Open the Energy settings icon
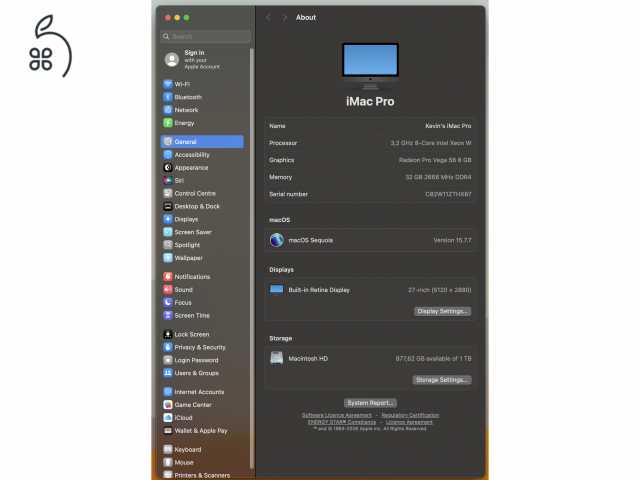The image size is (640, 480). click(168, 123)
